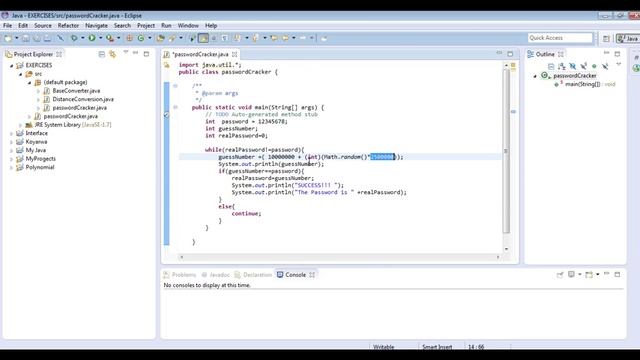
Task: Run the program with green Run icon
Action: coord(92,38)
